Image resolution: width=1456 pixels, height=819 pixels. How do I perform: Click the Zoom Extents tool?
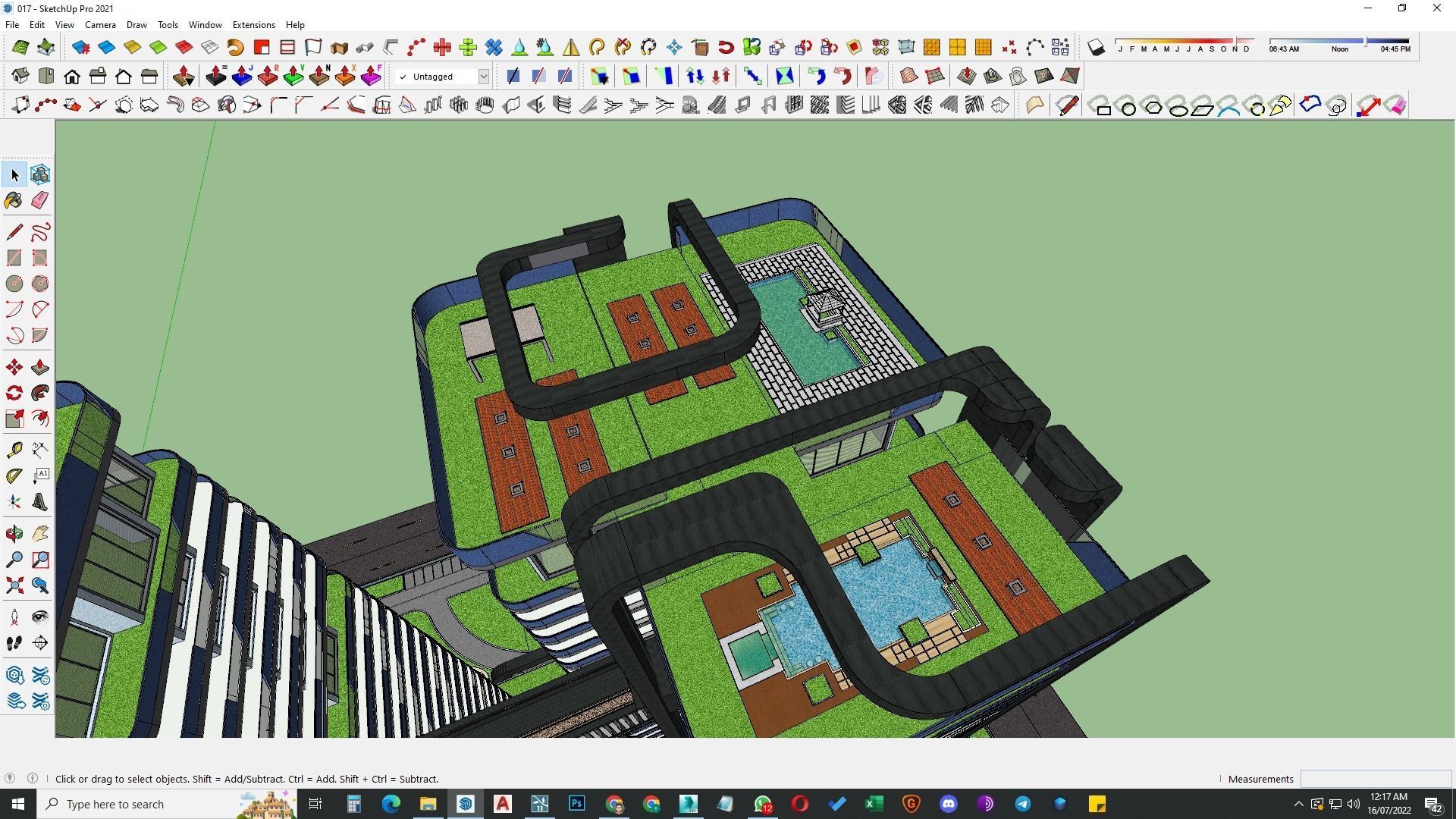14,585
